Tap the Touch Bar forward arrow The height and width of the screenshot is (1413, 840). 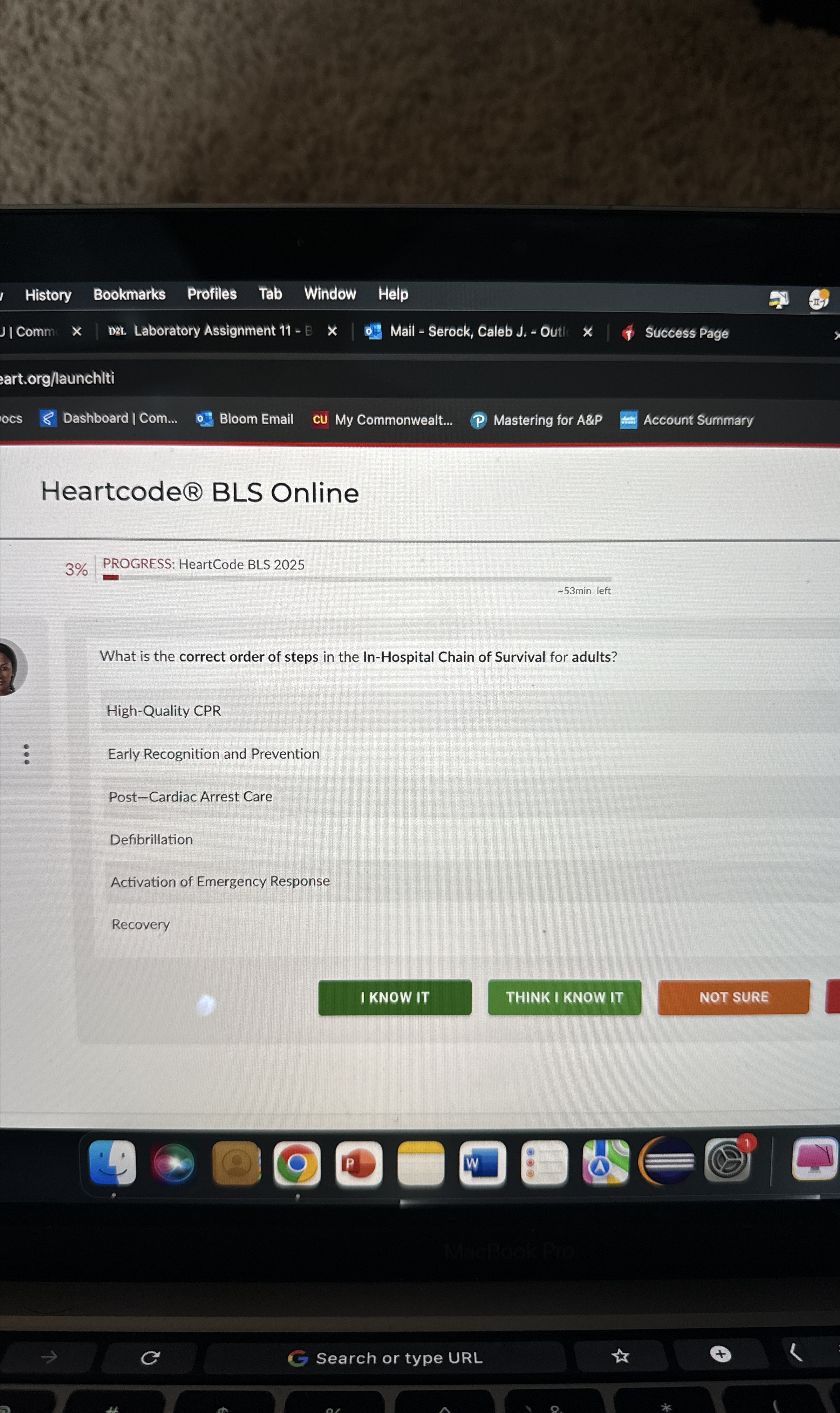coord(50,1357)
